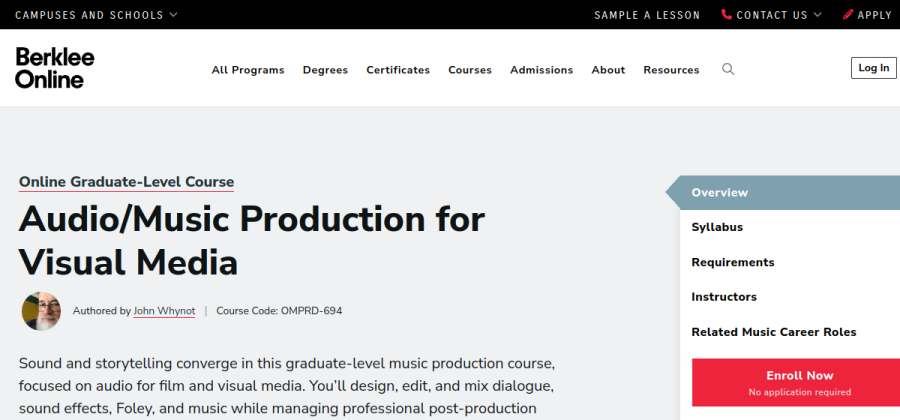The width and height of the screenshot is (900, 420).
Task: Open the Admissions menu
Action: (541, 70)
